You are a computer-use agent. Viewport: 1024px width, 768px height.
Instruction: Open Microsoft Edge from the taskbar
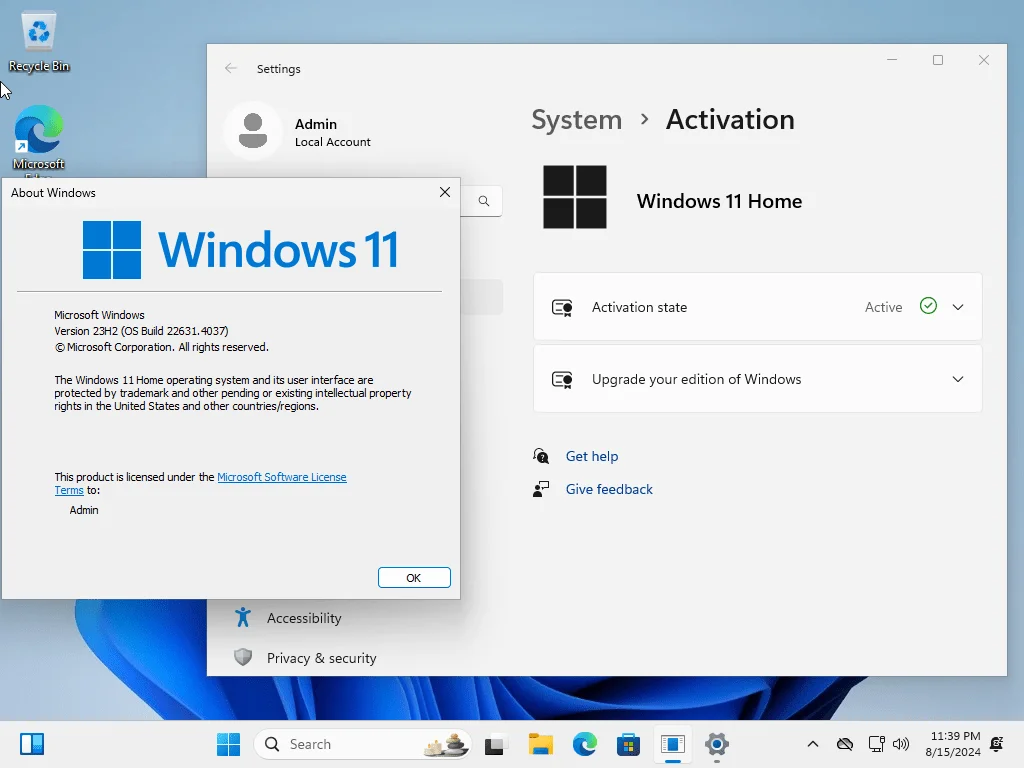pyautogui.click(x=584, y=744)
